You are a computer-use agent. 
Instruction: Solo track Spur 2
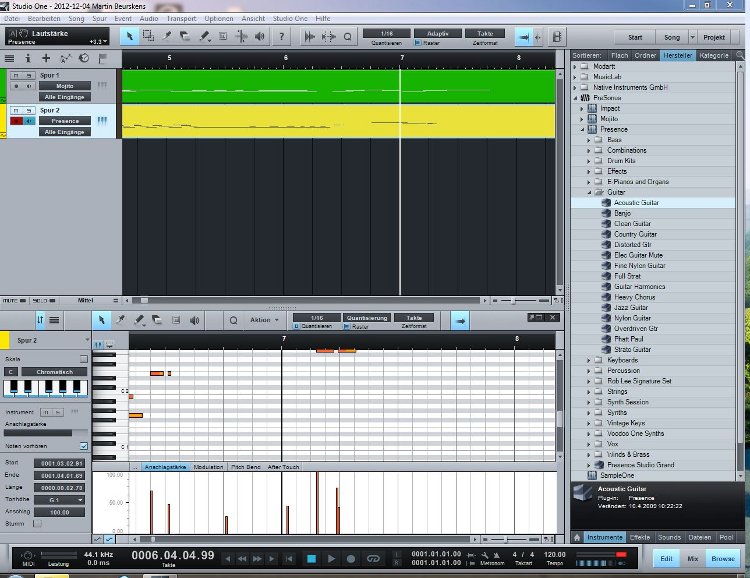pos(29,111)
